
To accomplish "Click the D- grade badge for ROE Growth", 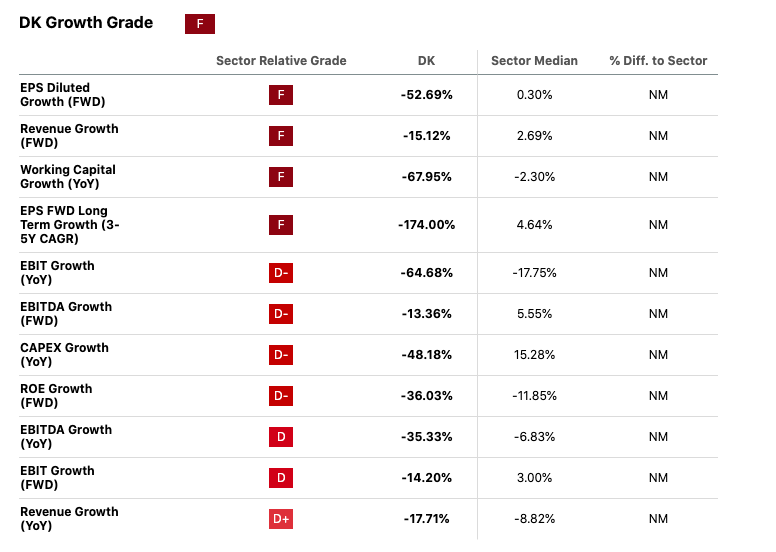I will [281, 396].
